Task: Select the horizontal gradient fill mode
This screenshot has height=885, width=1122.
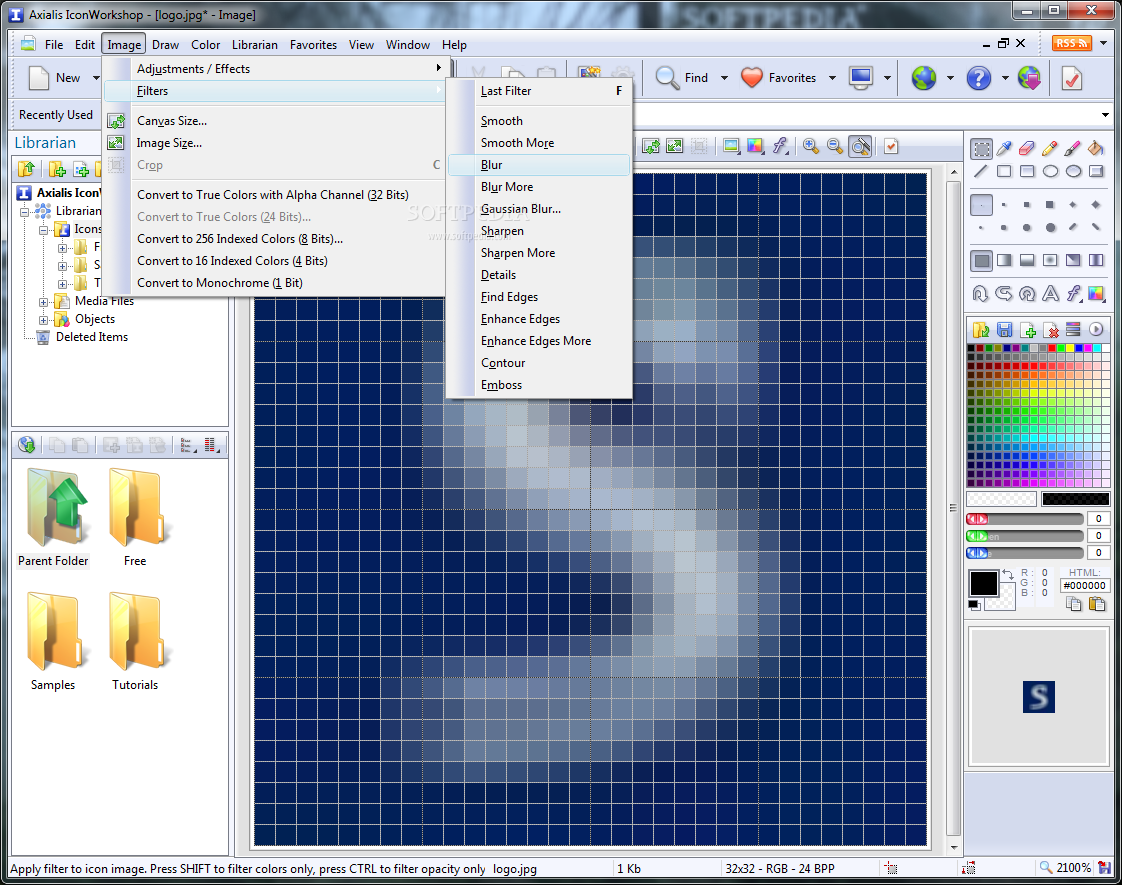Action: click(1004, 260)
